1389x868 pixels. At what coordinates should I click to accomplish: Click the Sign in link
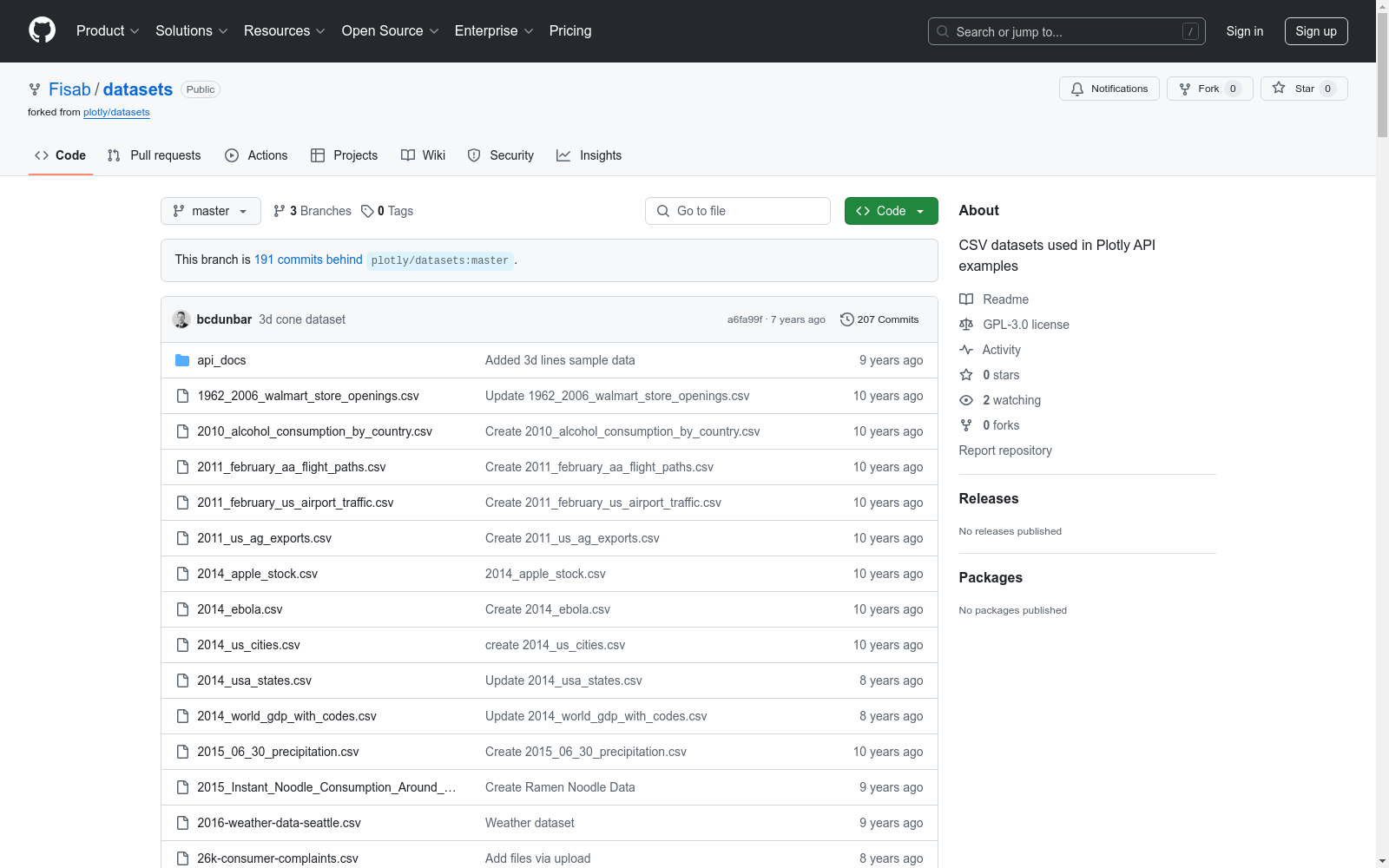coord(1245,31)
